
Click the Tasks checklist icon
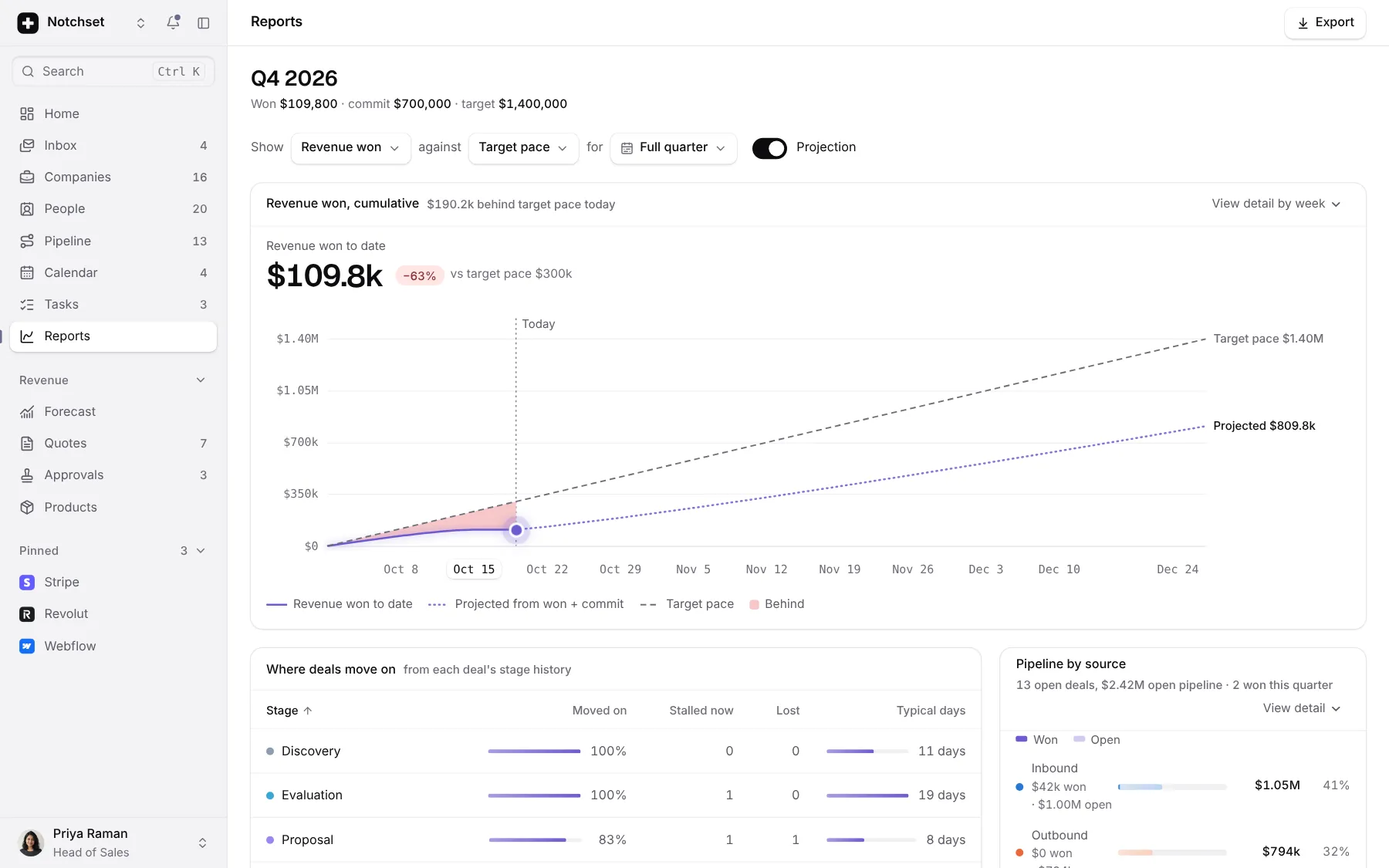27,304
